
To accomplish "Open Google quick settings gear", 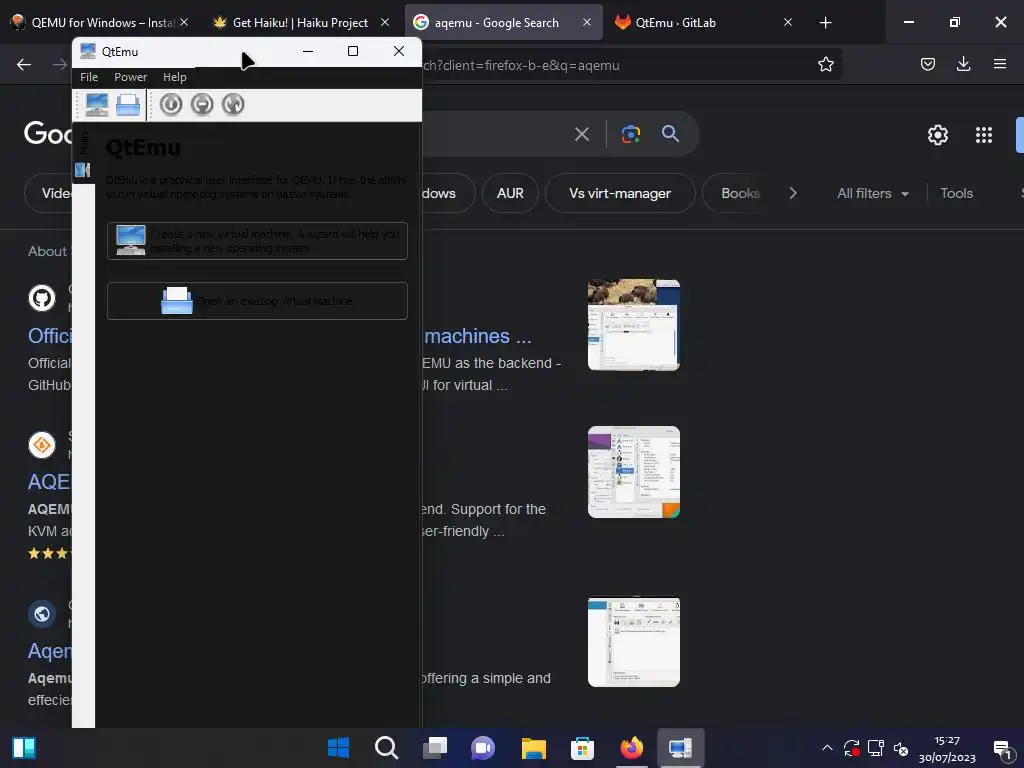I will tap(938, 135).
